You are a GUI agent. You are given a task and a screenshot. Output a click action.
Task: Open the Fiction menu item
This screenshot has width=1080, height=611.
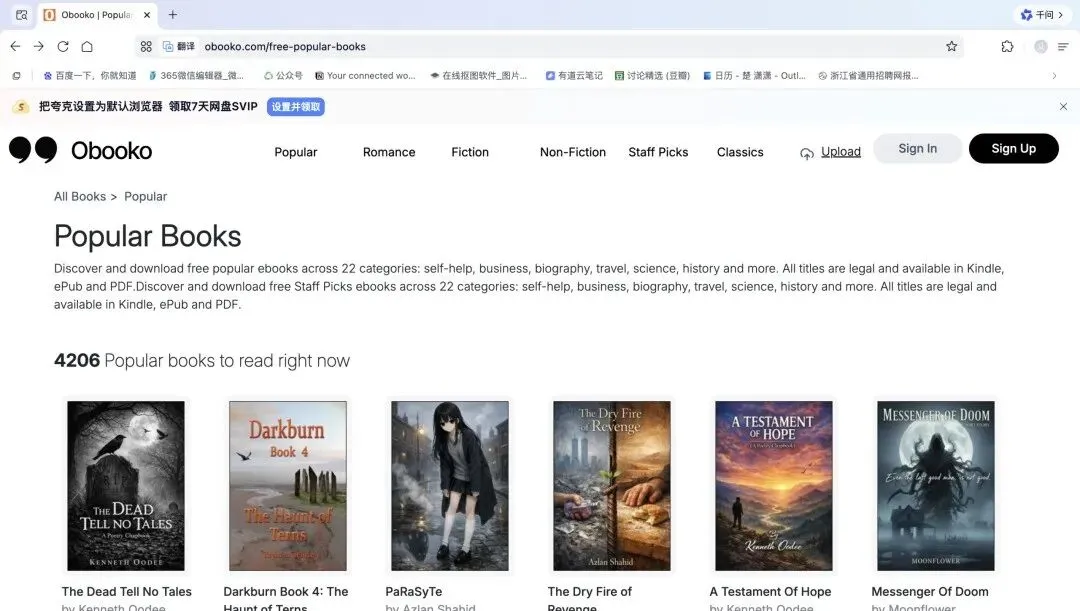(x=470, y=152)
